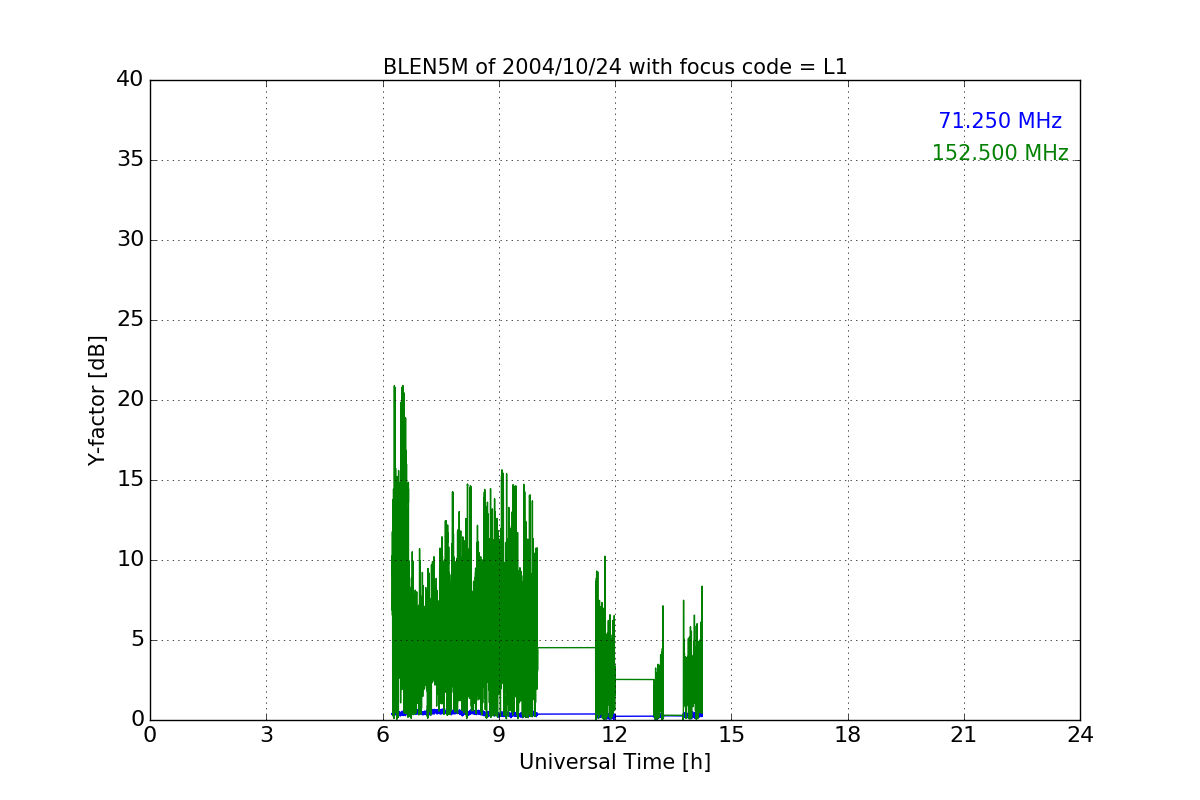Click the x-axis tick label 24
1200x800 pixels.
(x=1080, y=734)
